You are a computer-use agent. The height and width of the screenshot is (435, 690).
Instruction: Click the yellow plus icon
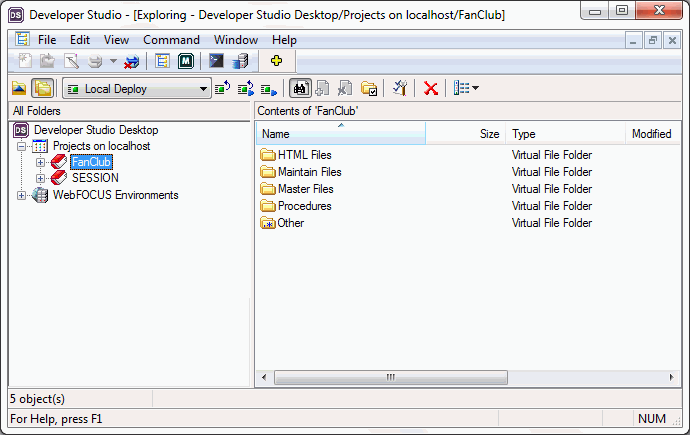[x=276, y=61]
